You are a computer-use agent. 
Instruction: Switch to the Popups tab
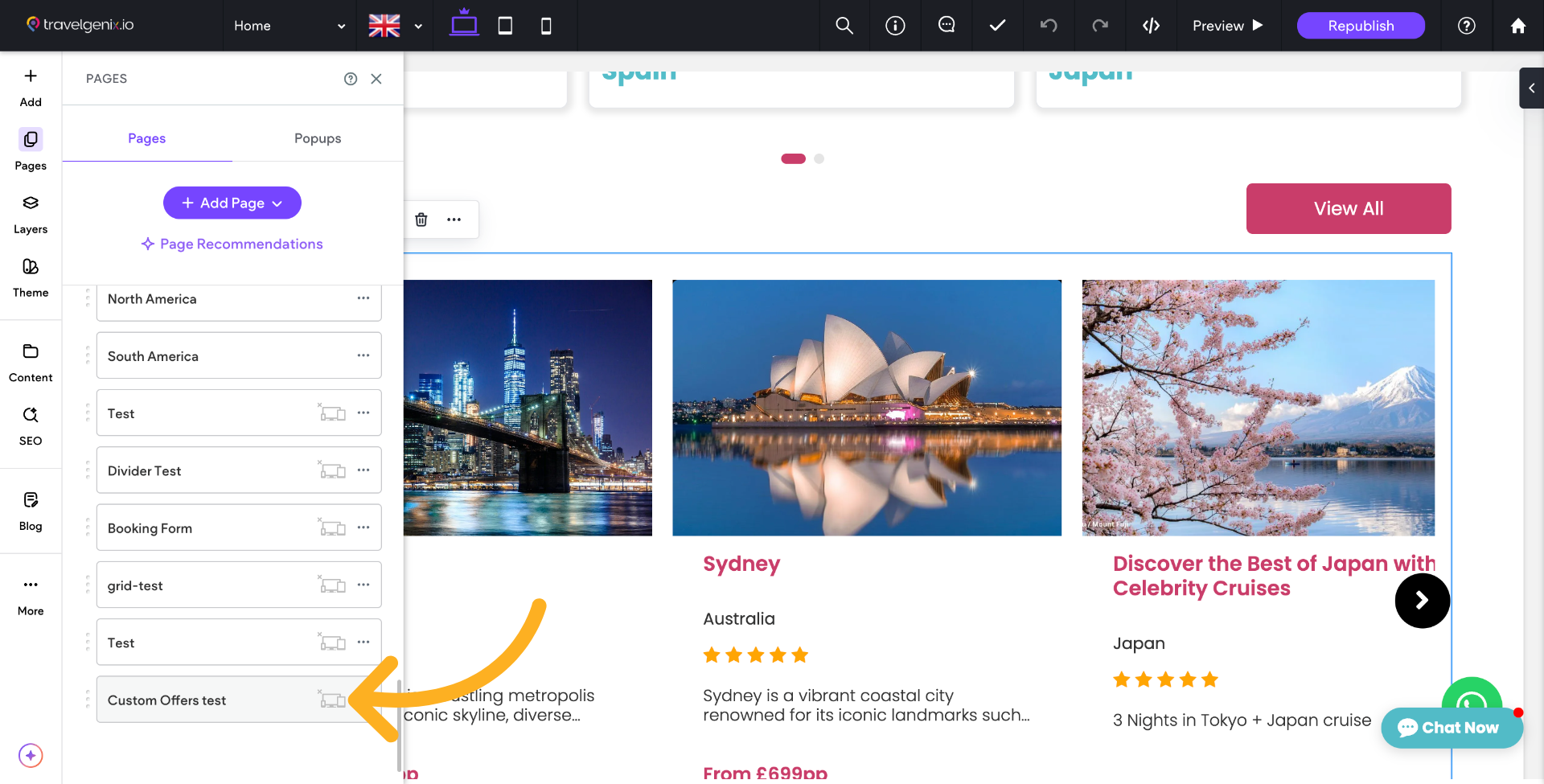tap(317, 138)
